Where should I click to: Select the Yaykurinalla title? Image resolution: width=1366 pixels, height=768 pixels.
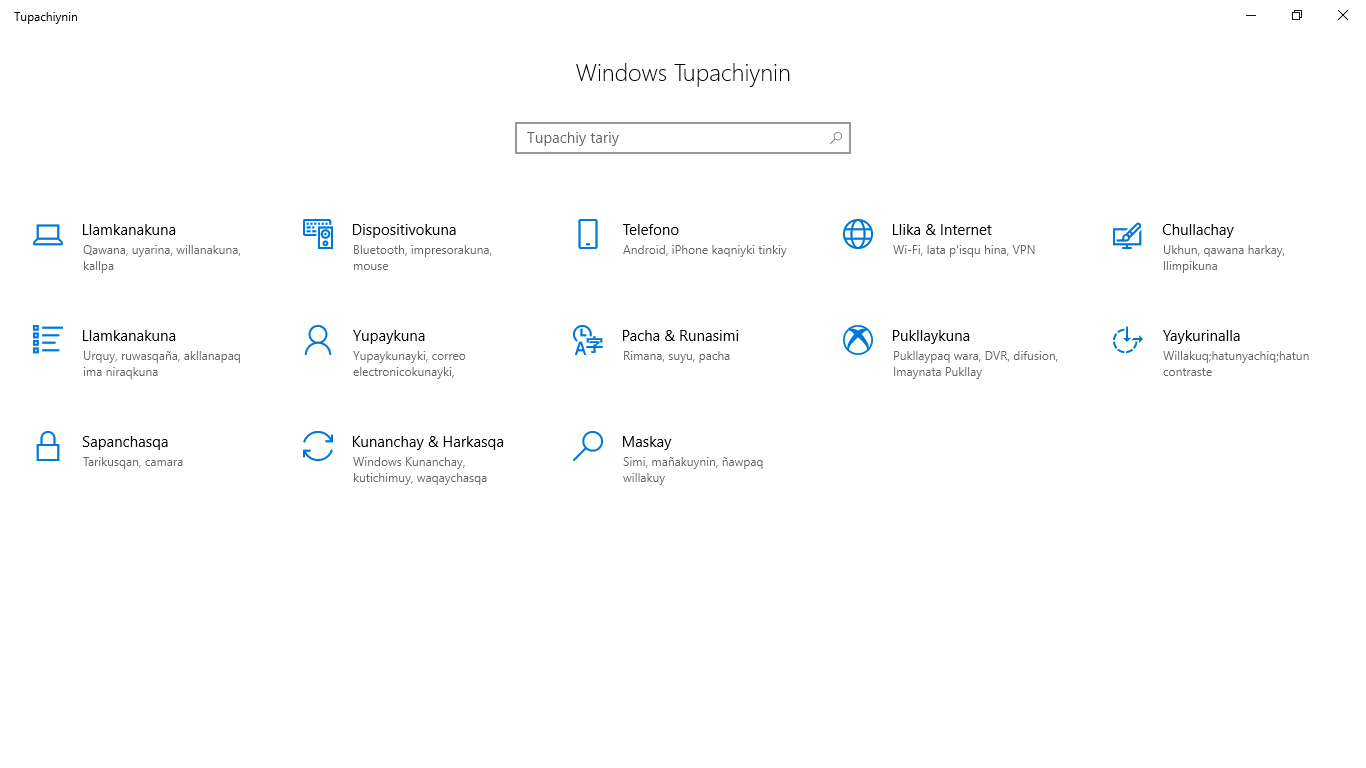(x=1201, y=336)
